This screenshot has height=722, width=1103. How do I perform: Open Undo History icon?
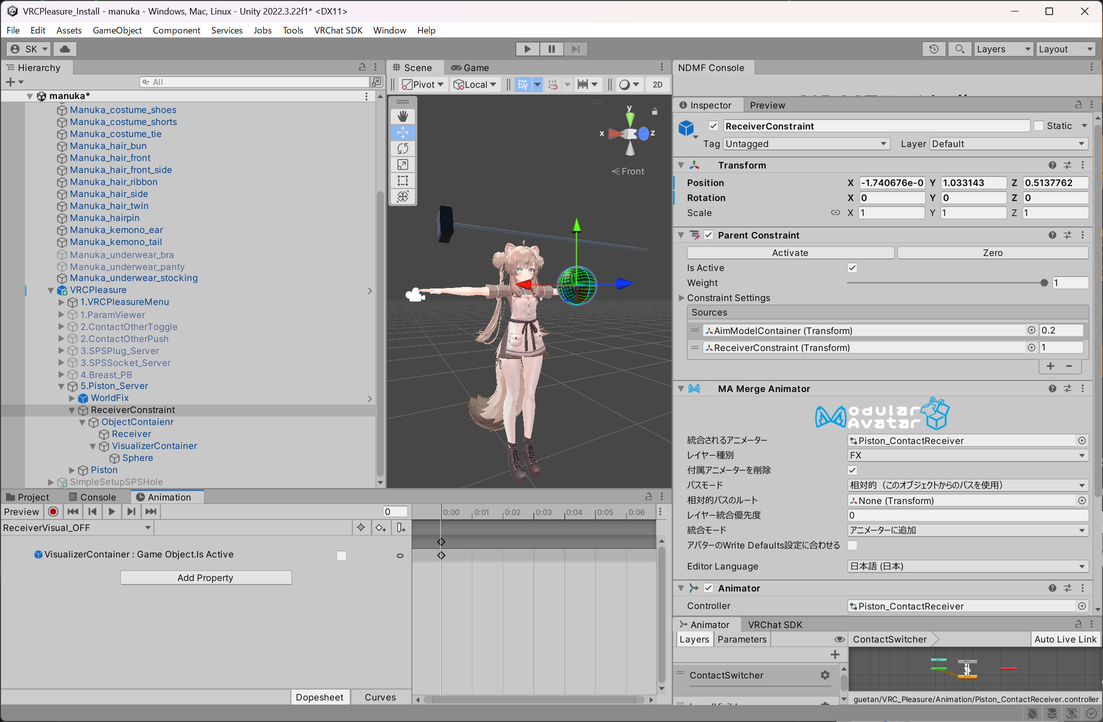(x=933, y=49)
